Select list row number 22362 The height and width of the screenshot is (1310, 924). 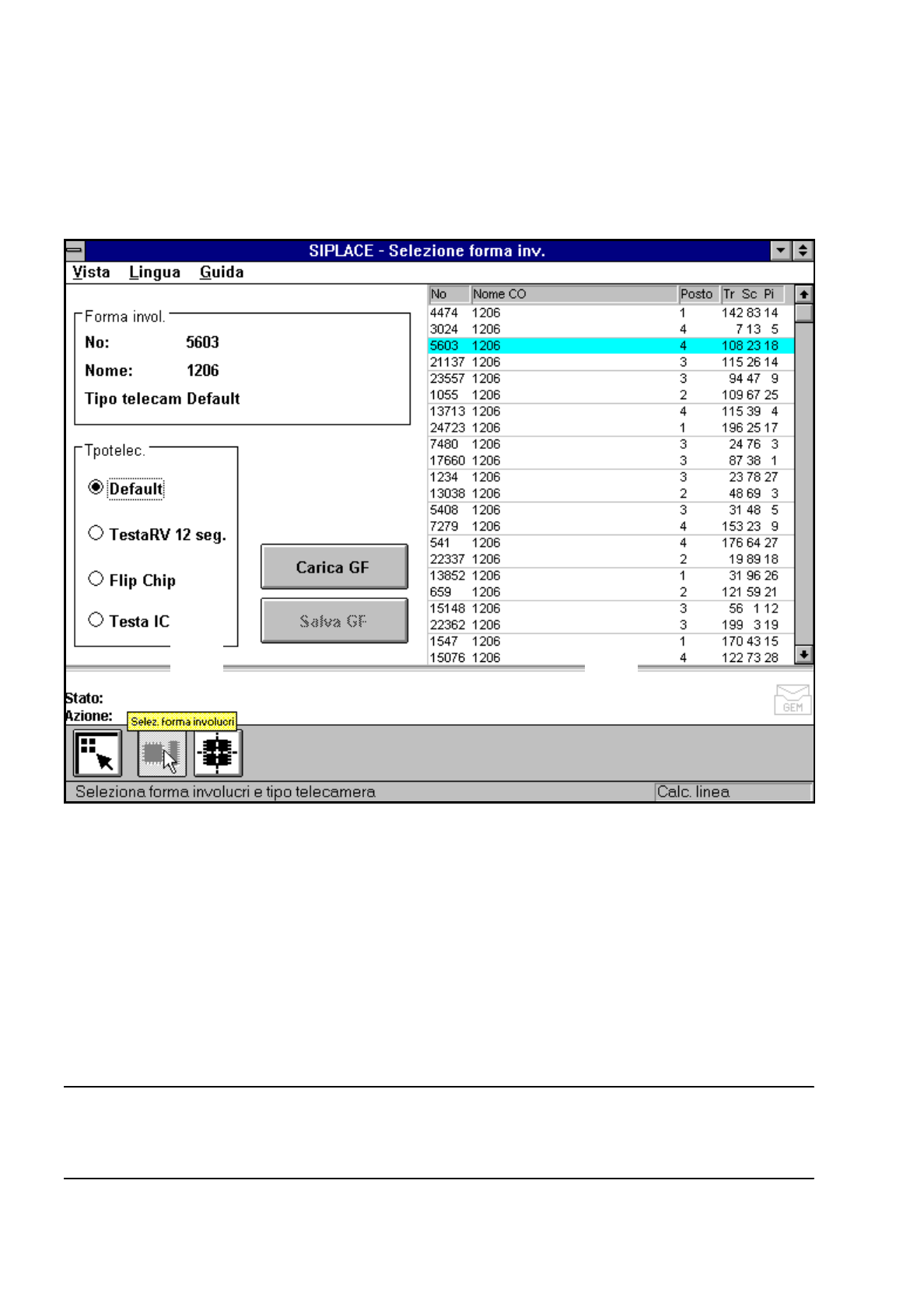[x=611, y=625]
